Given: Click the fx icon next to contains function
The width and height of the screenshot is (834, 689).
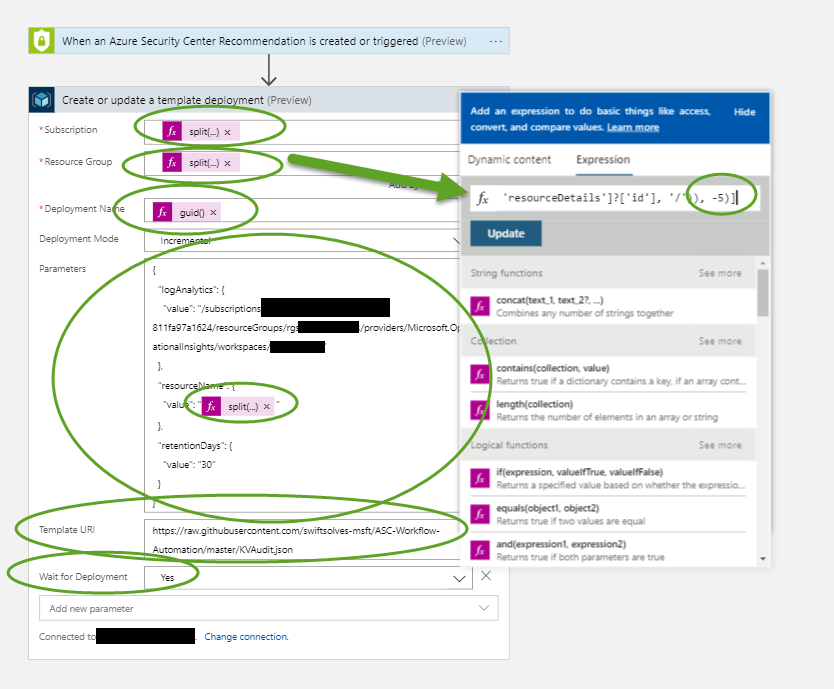Looking at the screenshot, I should (x=480, y=374).
